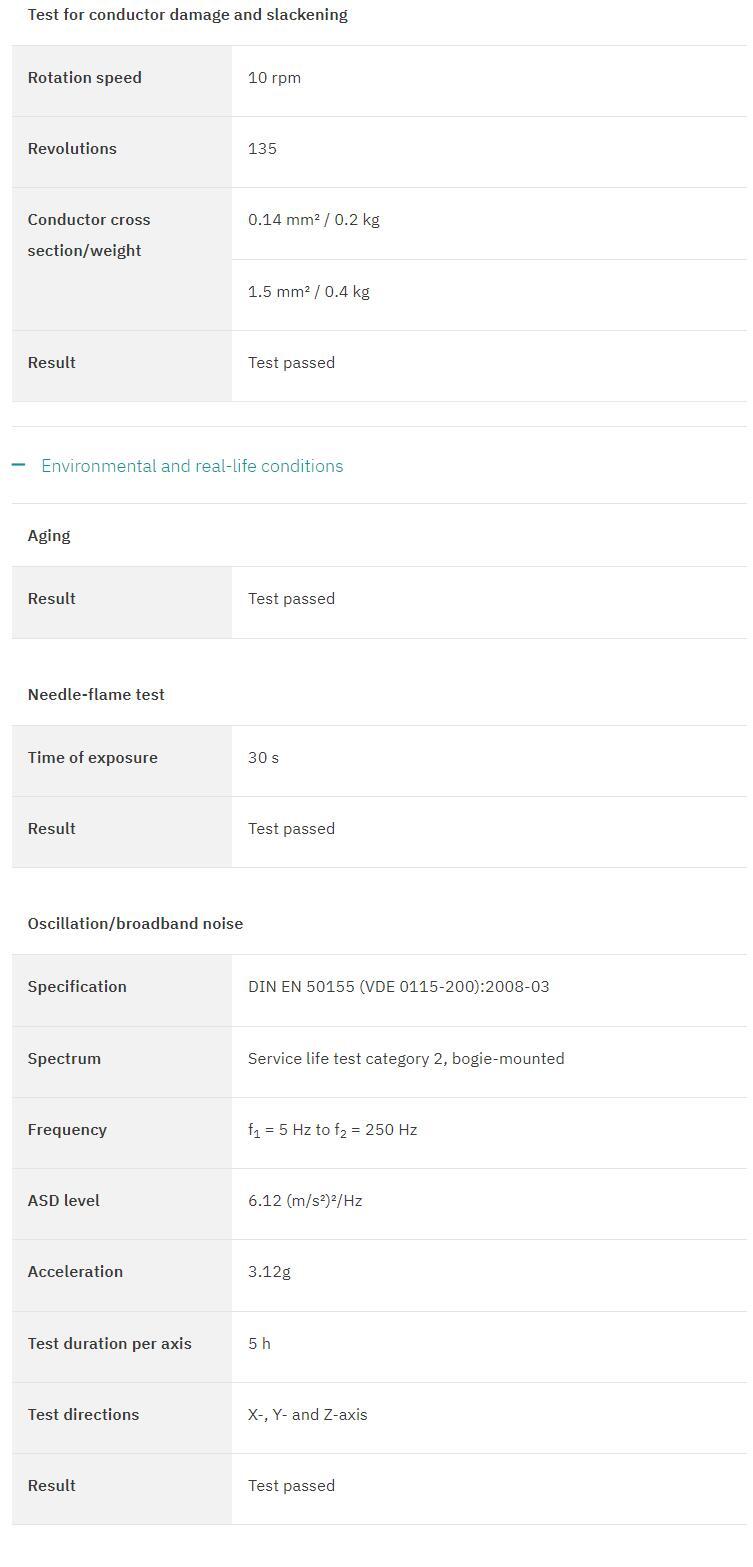
Task: Select the 1.5 mm² / 0.4 kg value
Action: pyautogui.click(x=308, y=292)
